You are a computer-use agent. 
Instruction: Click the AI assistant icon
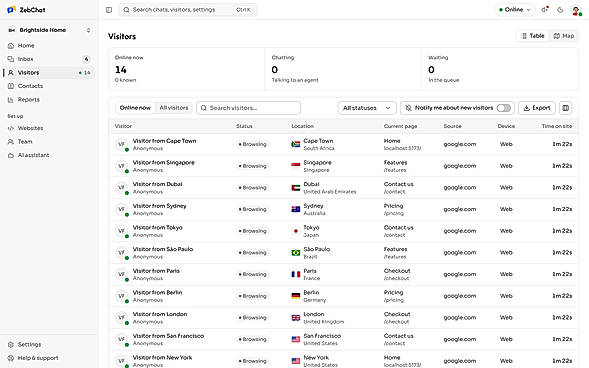(x=11, y=155)
